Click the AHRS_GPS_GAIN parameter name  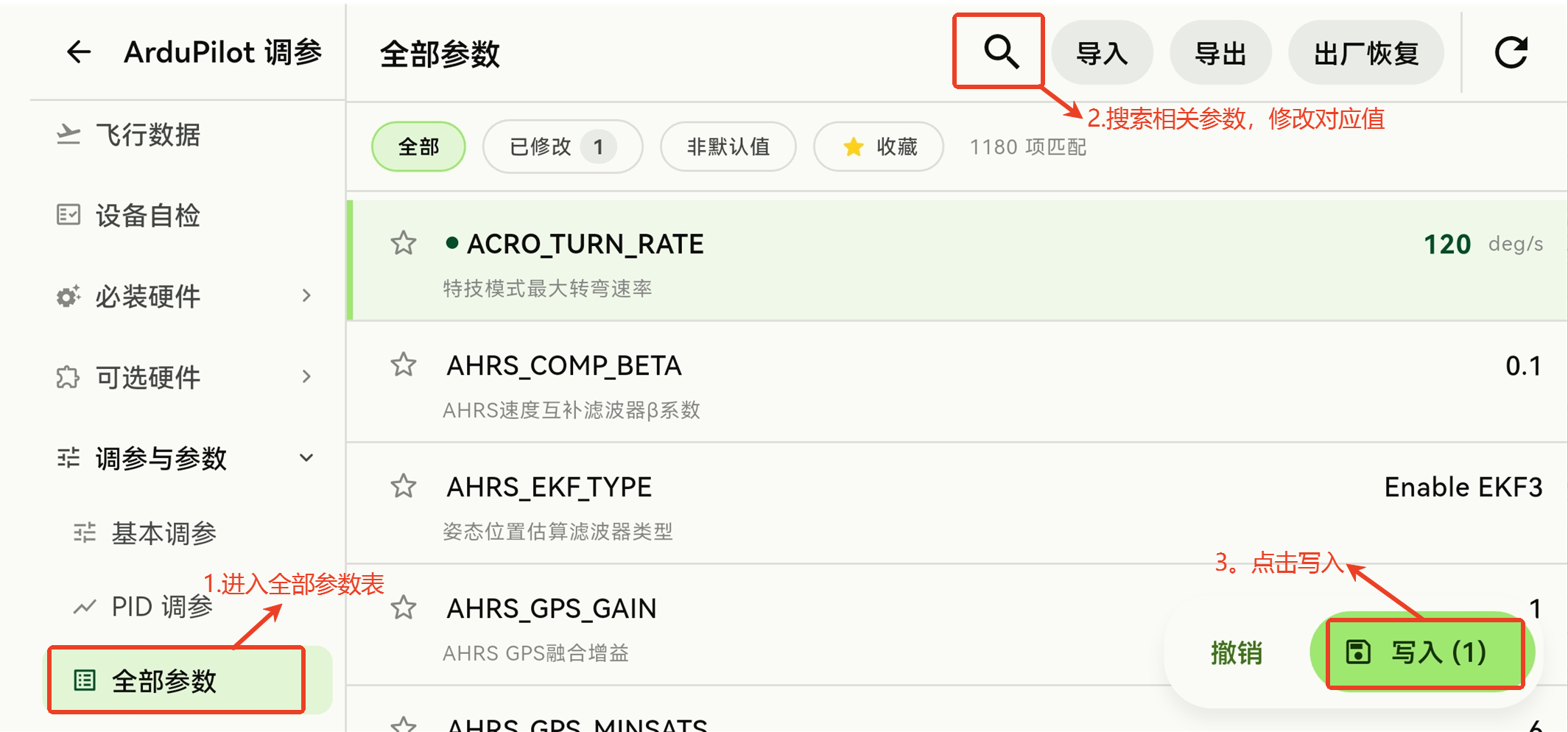pos(552,609)
